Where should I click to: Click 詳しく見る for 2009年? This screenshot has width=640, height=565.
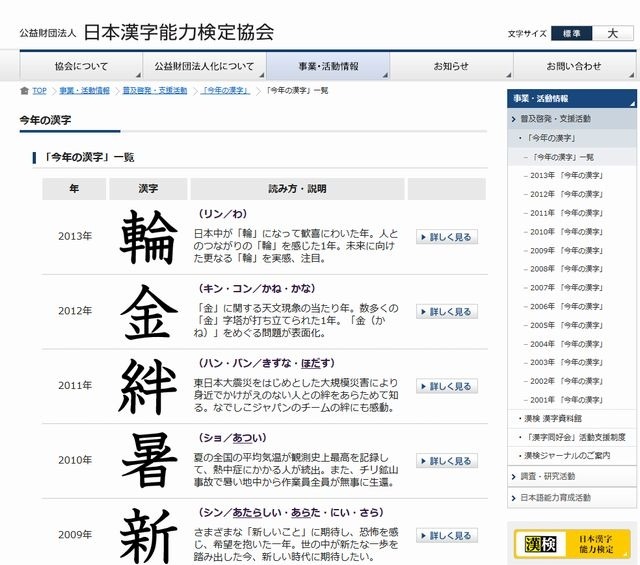[447, 536]
